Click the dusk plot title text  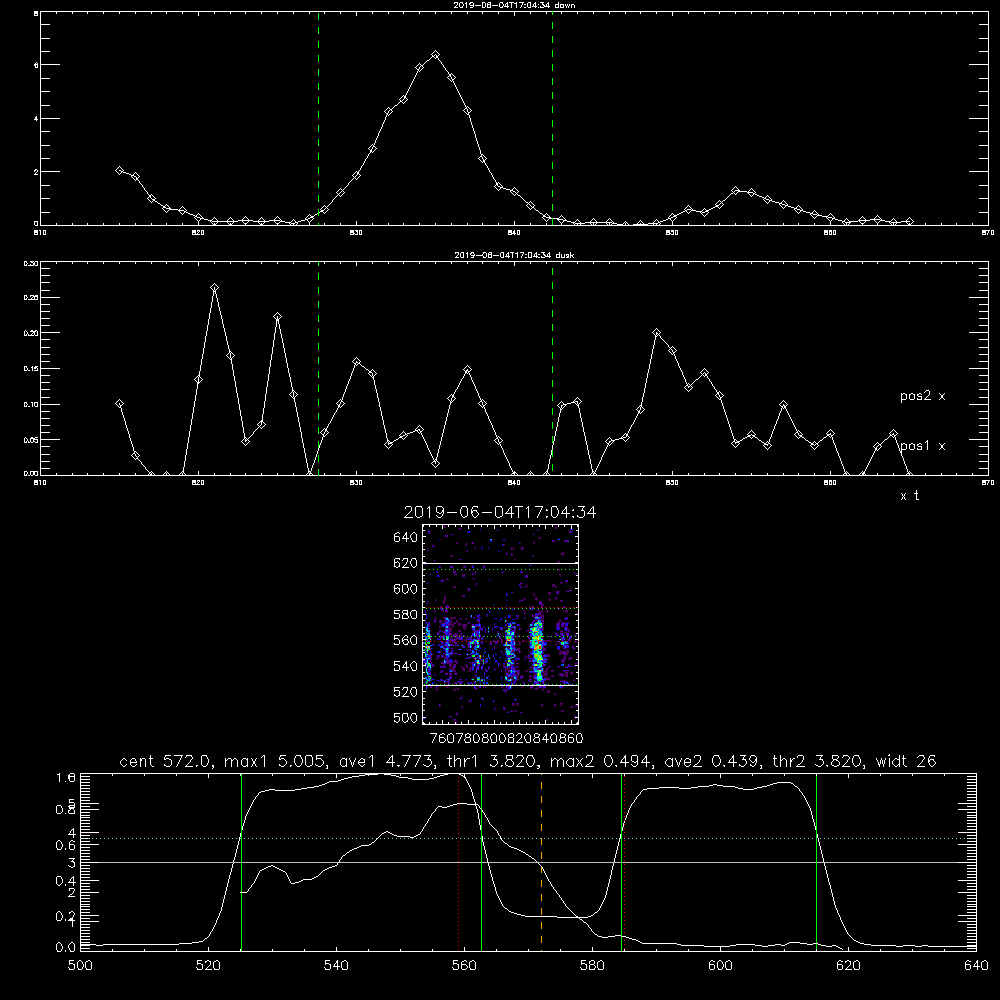(514, 255)
